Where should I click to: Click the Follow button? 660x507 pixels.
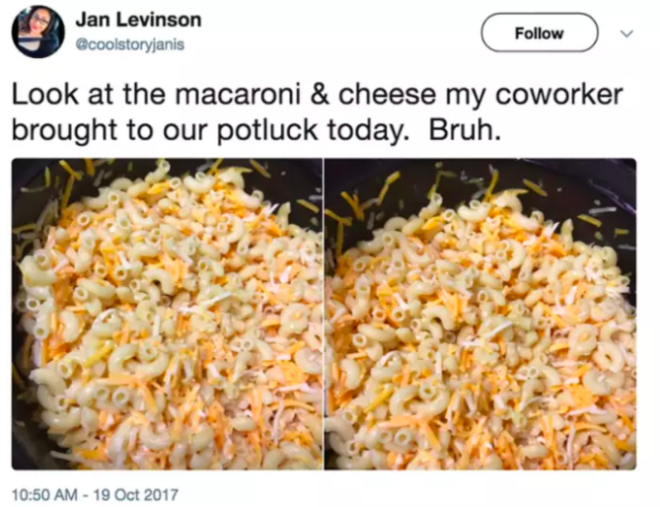pyautogui.click(x=539, y=33)
